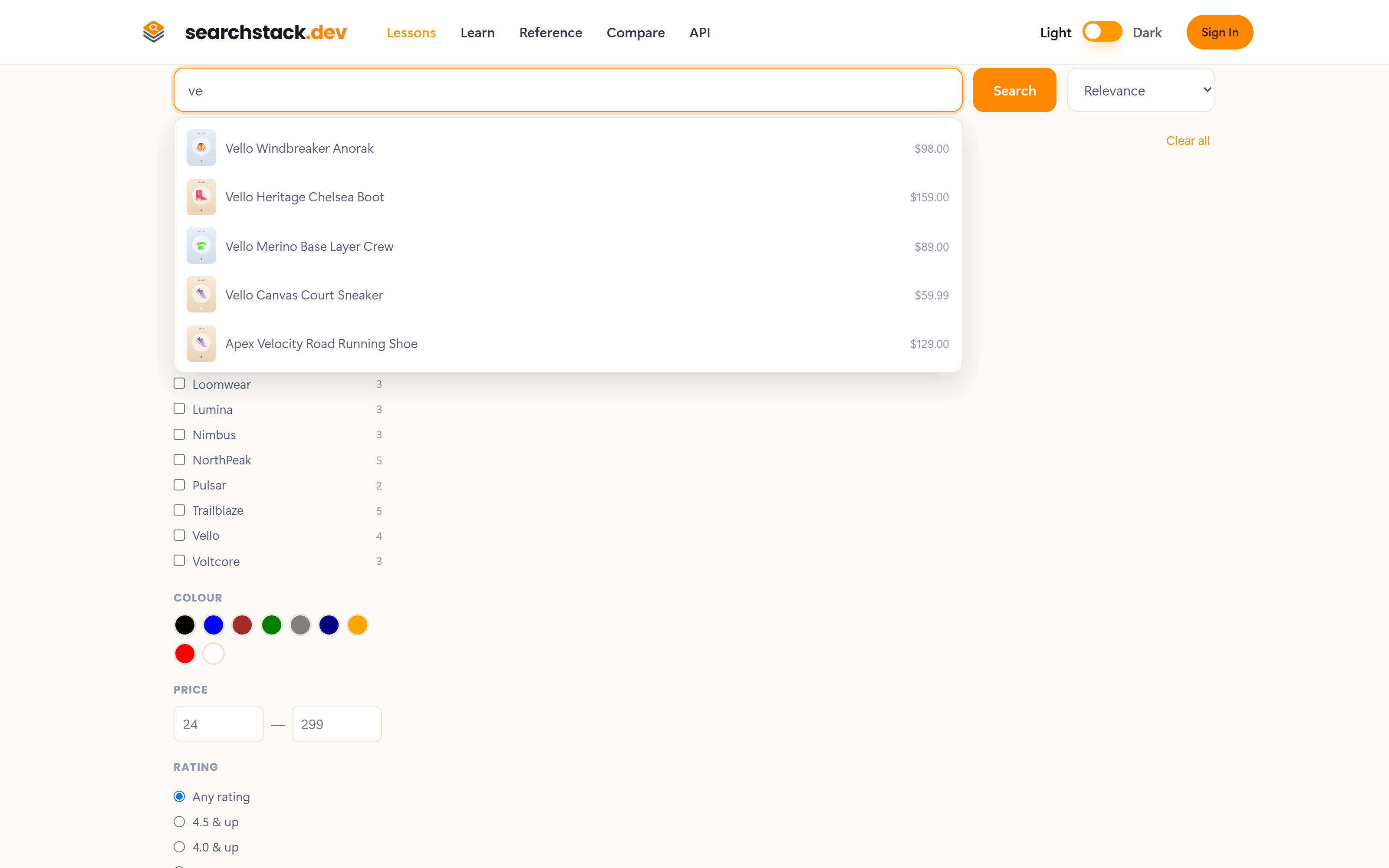The image size is (1389, 868).
Task: Open the Learn nav item
Action: point(477,33)
